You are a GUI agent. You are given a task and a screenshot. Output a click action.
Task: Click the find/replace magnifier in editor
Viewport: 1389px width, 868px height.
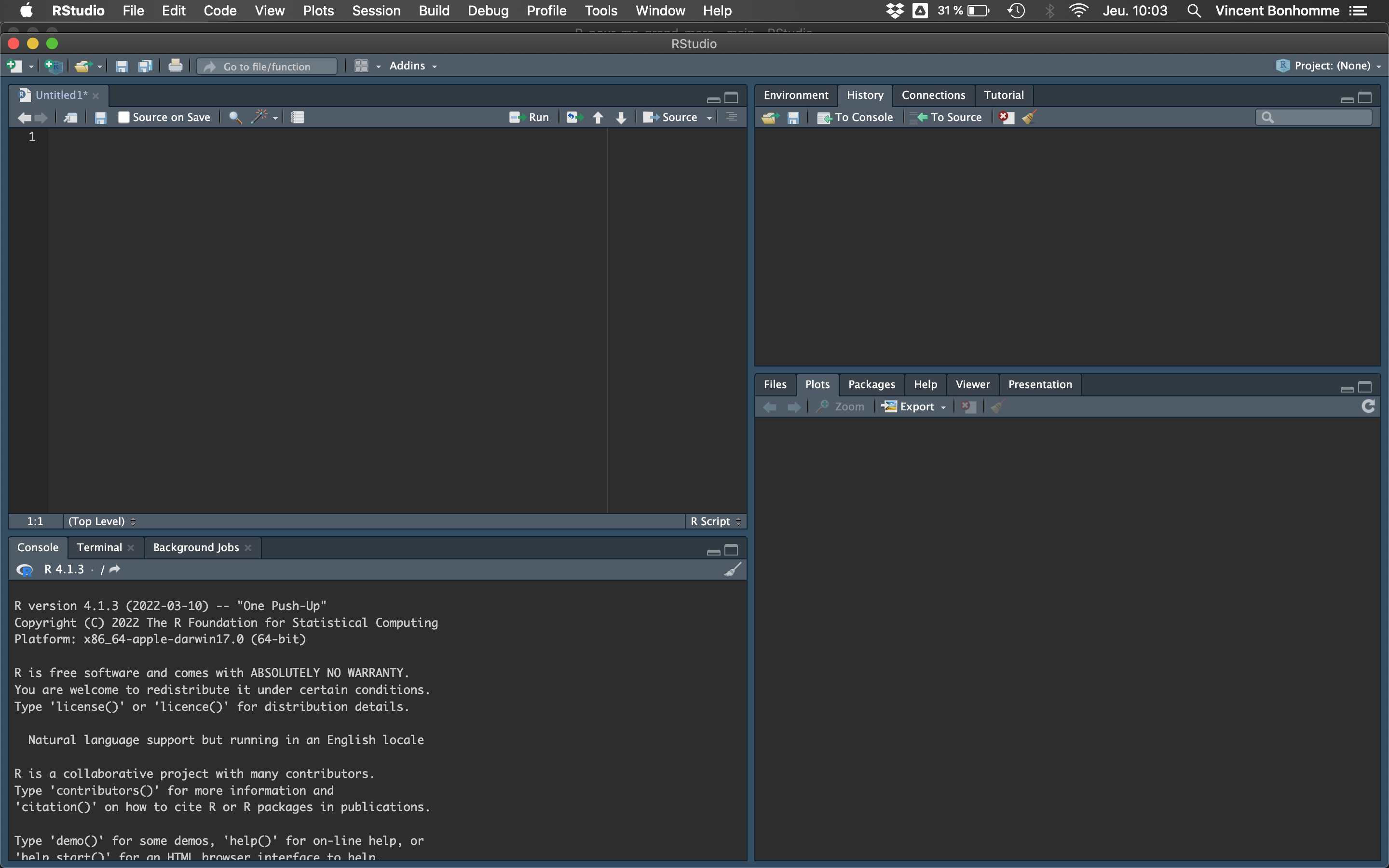pyautogui.click(x=235, y=117)
